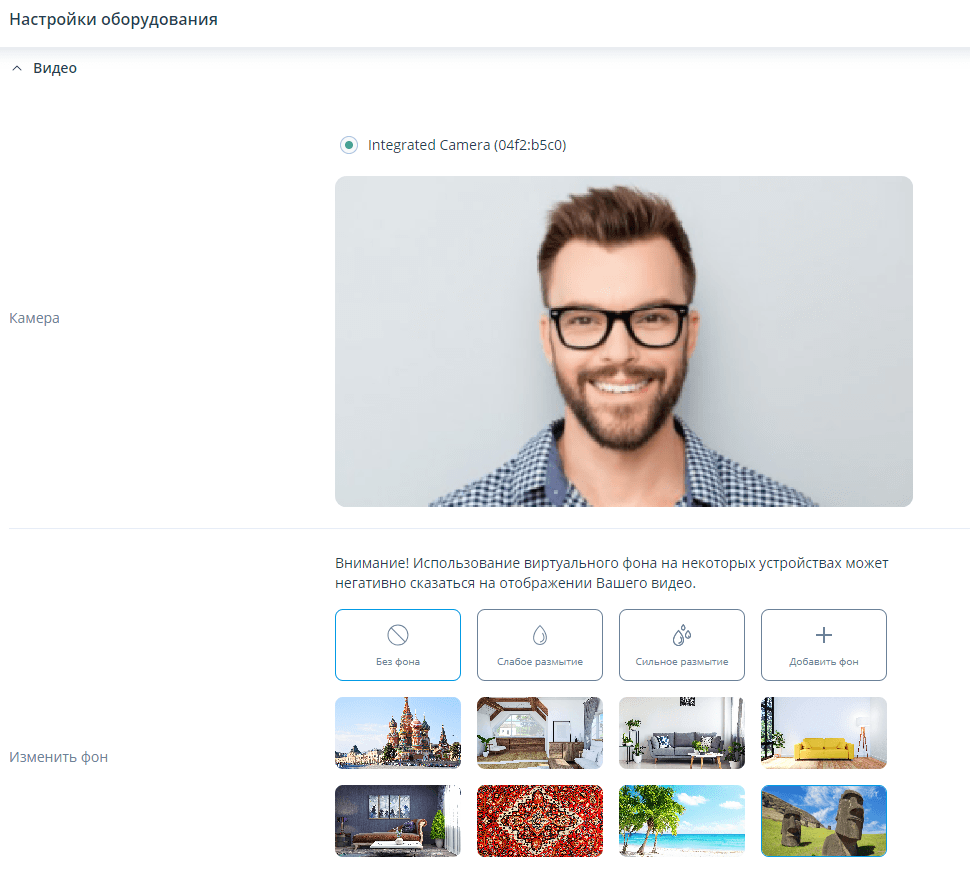Click the 'Видео' section header label
970x869 pixels.
click(55, 69)
